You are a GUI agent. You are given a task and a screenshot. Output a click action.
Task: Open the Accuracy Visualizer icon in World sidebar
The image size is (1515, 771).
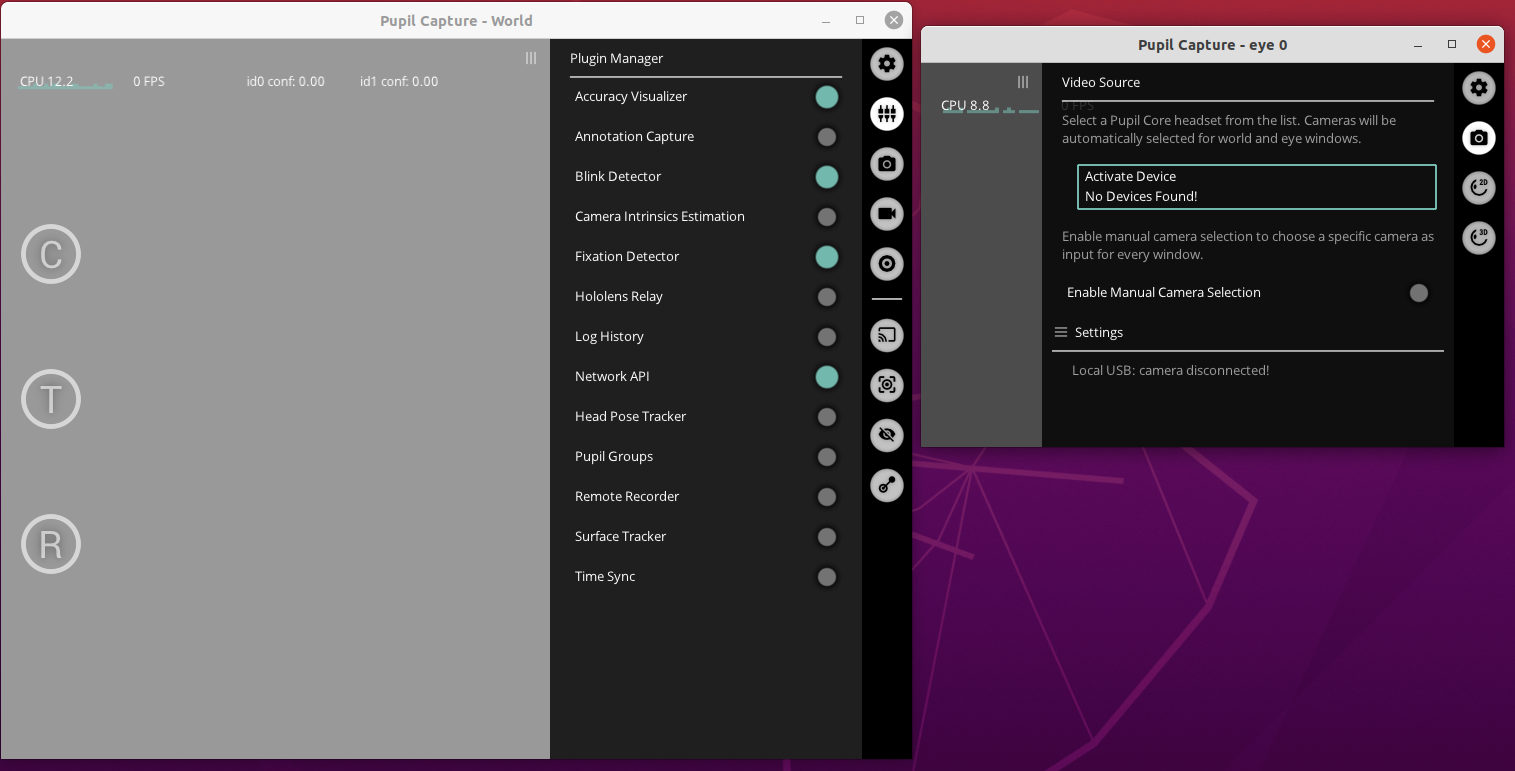click(x=886, y=385)
